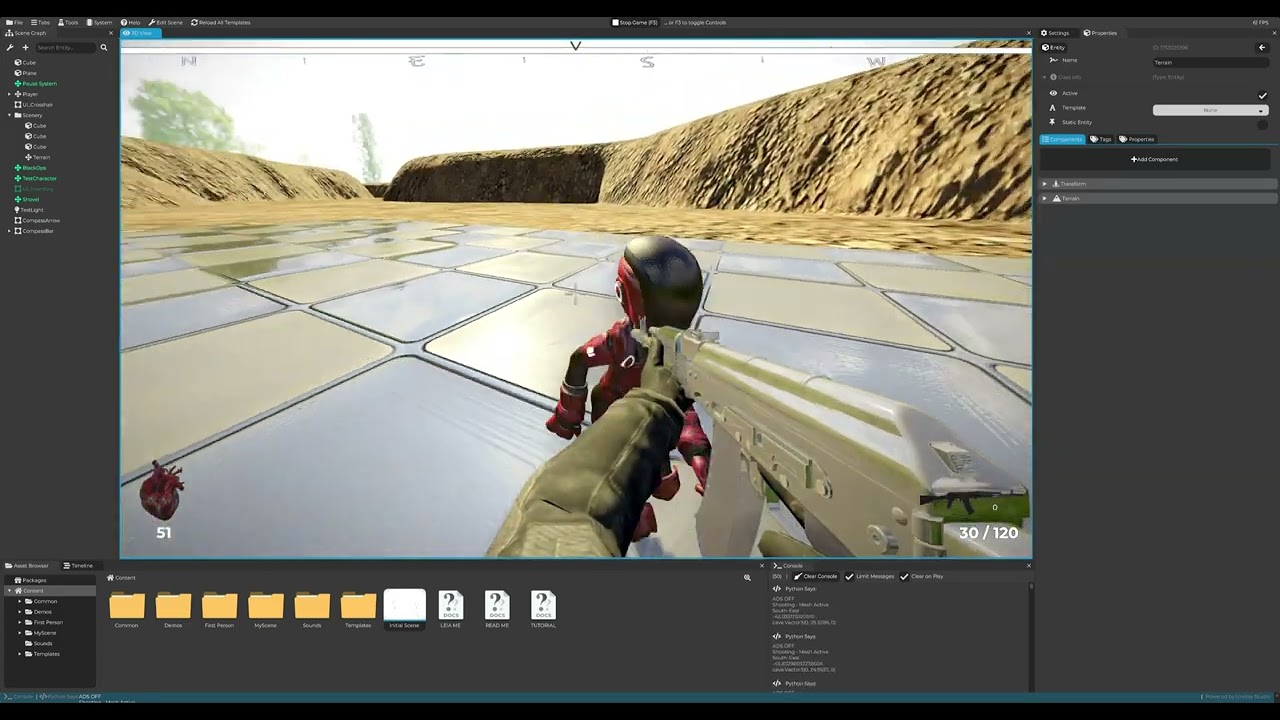Select the Sounds folder in asset tree
The height and width of the screenshot is (720, 1280).
(39, 643)
